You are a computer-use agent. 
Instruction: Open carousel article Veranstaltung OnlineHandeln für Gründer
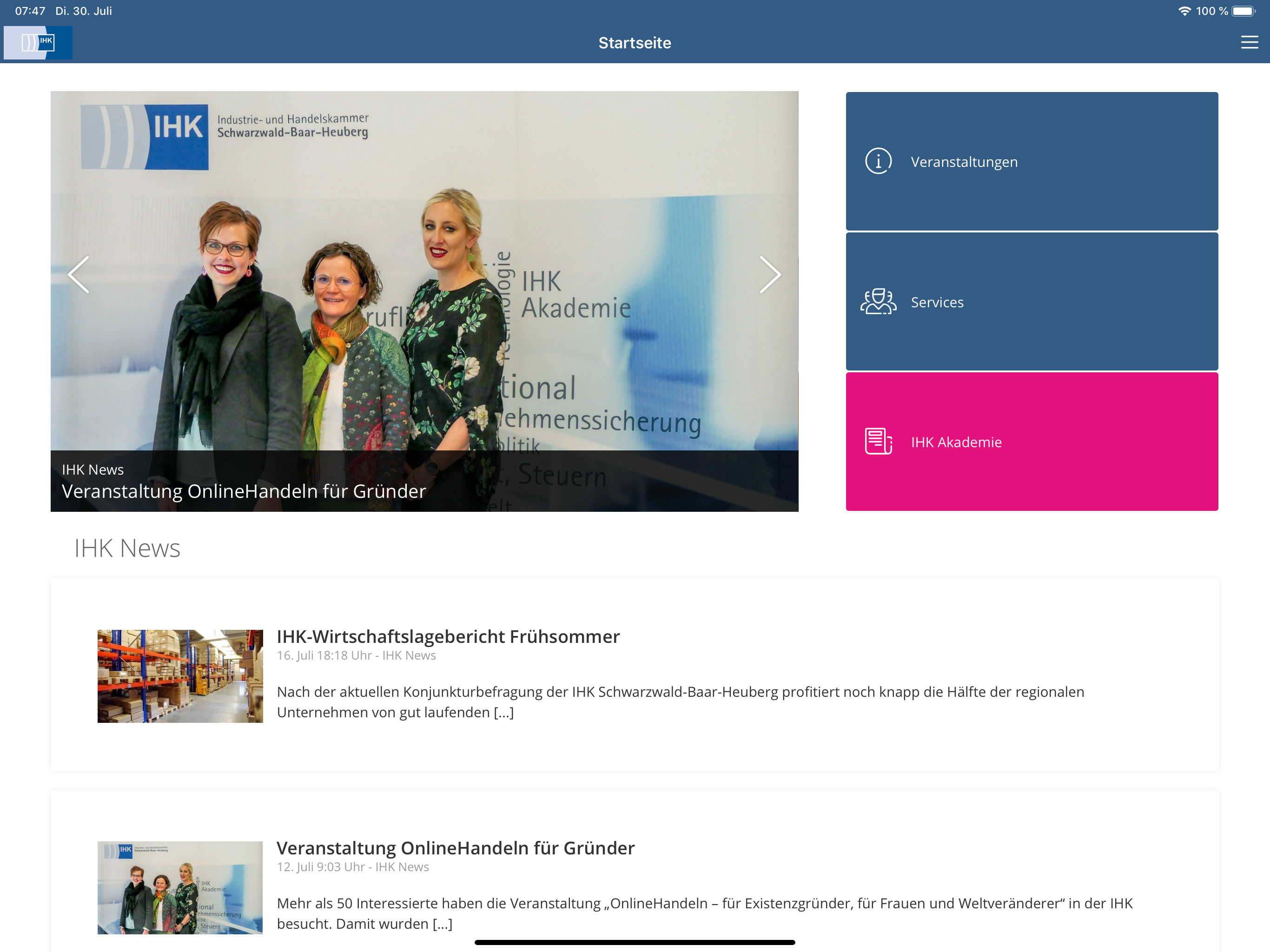[244, 491]
